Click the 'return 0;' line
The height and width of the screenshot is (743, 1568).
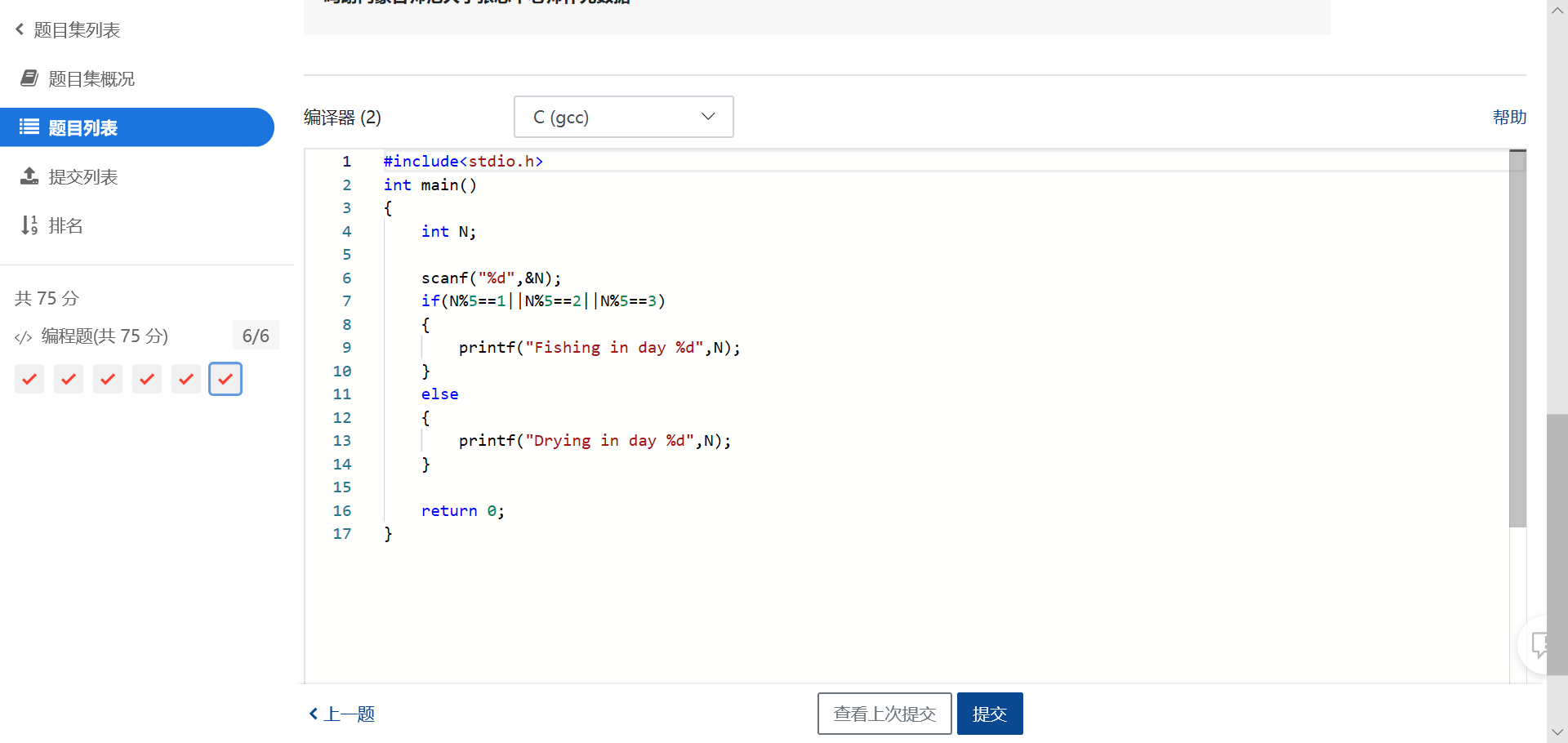click(463, 511)
